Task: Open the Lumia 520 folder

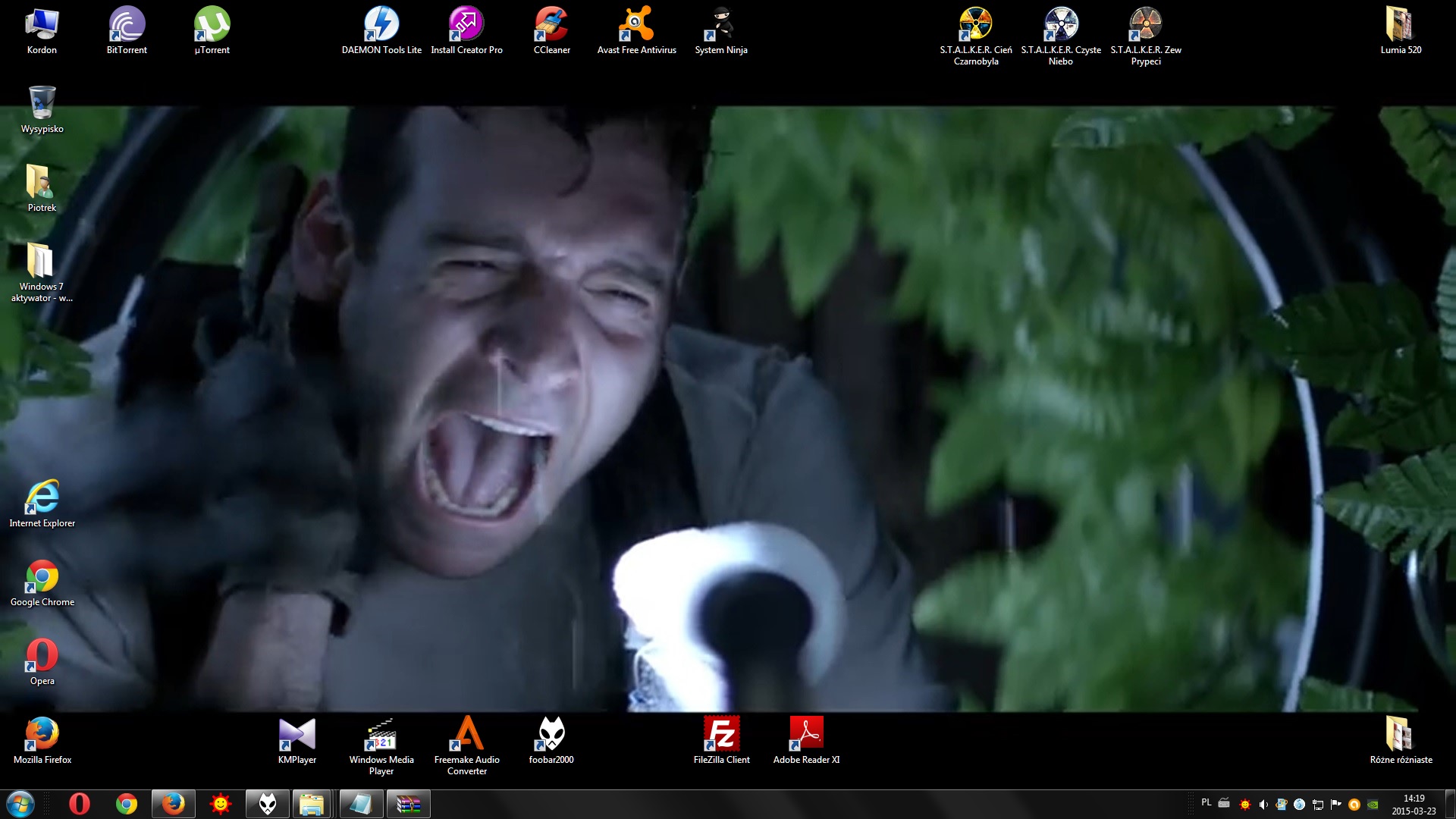Action: (1401, 30)
